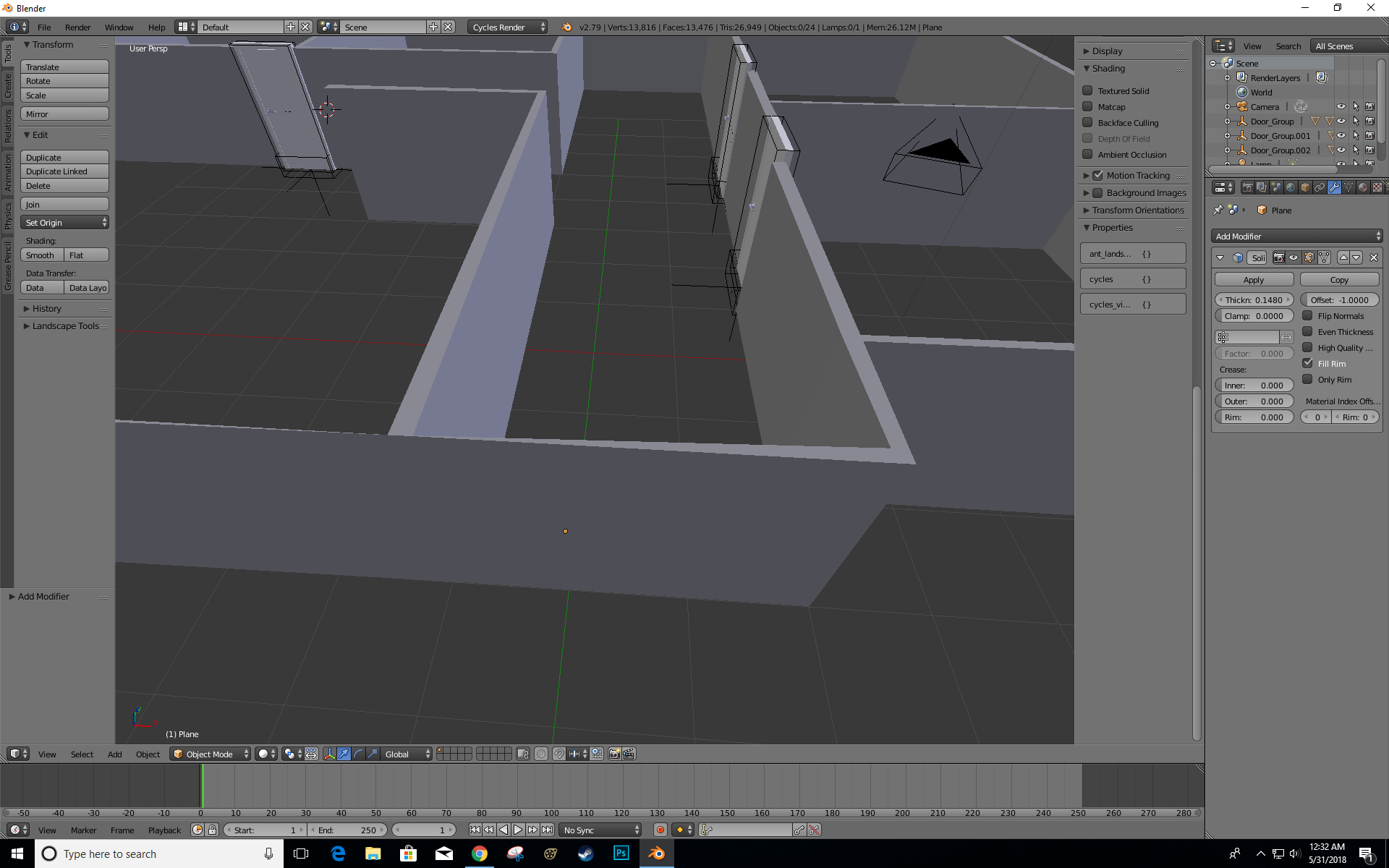
Task: Enable the Ambient Occlusion checkbox
Action: pyautogui.click(x=1087, y=154)
